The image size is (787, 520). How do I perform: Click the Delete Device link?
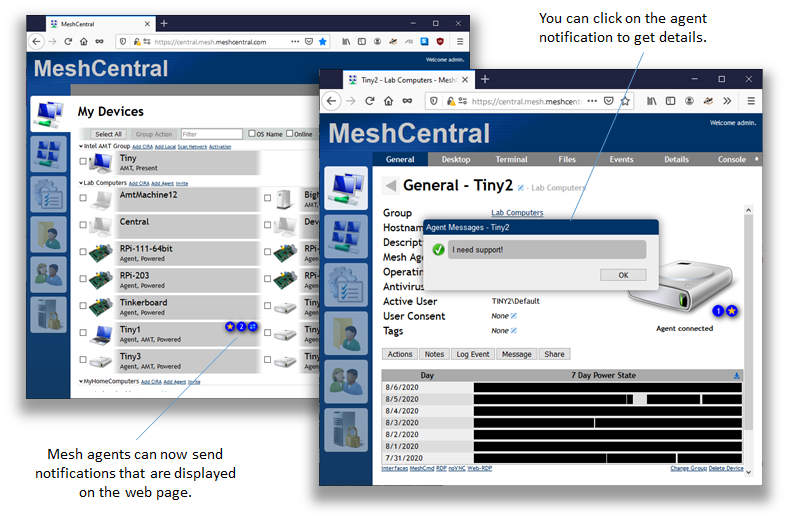tap(726, 468)
